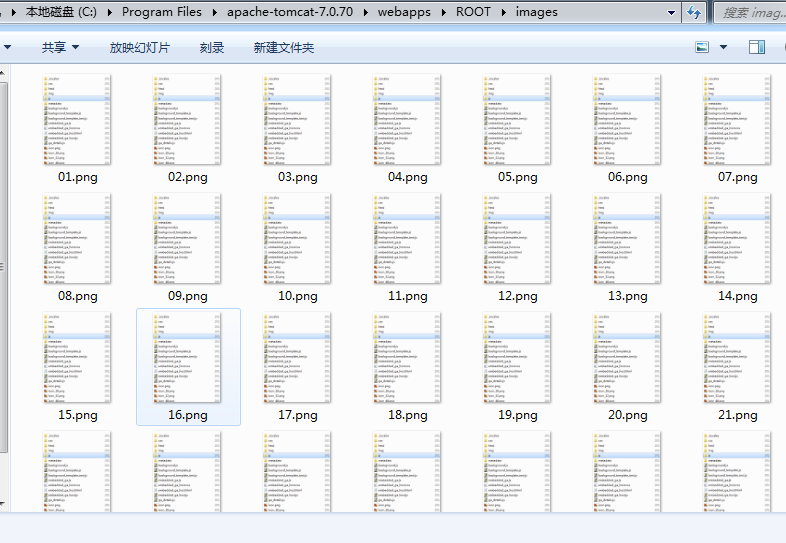Select the 01.png thumbnail
Image resolution: width=786 pixels, height=543 pixels.
[77, 119]
